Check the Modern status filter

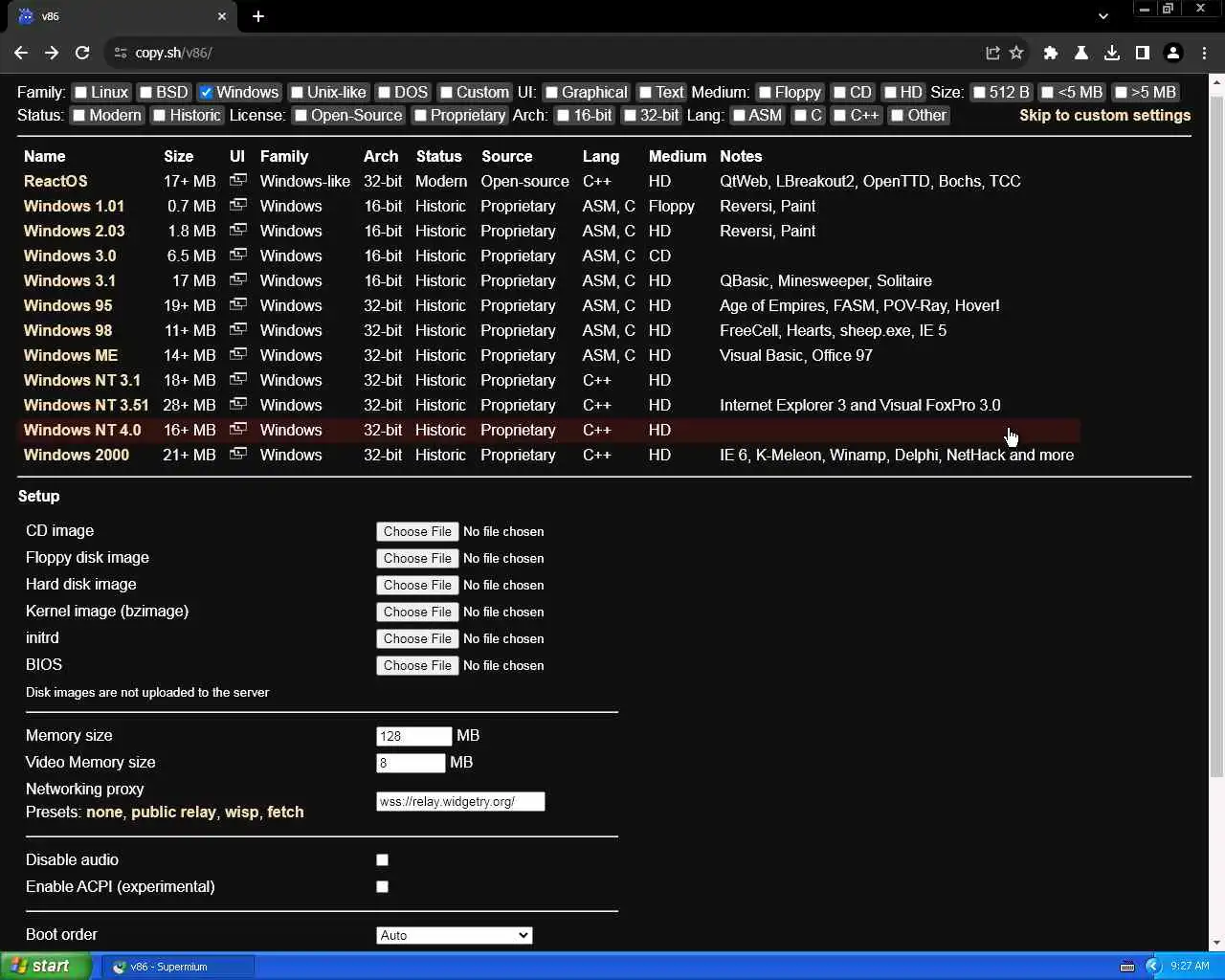click(78, 116)
